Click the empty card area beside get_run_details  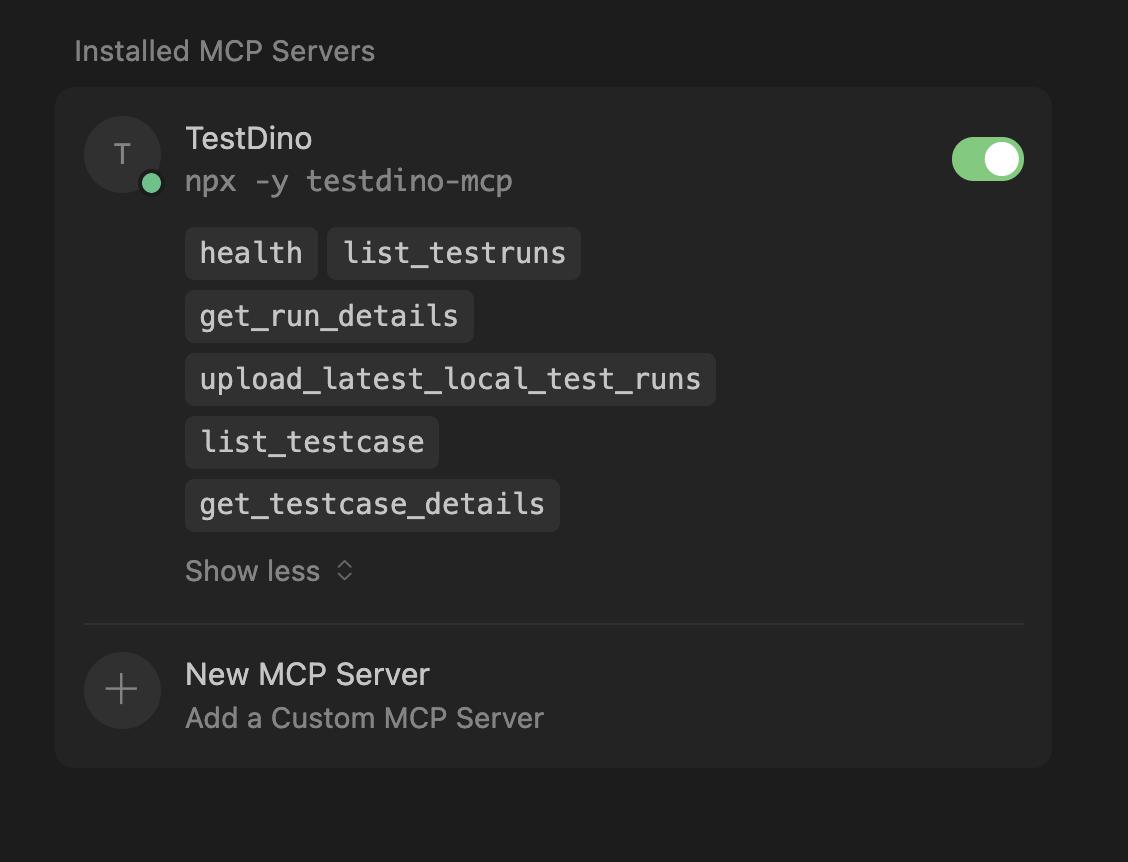(750, 316)
